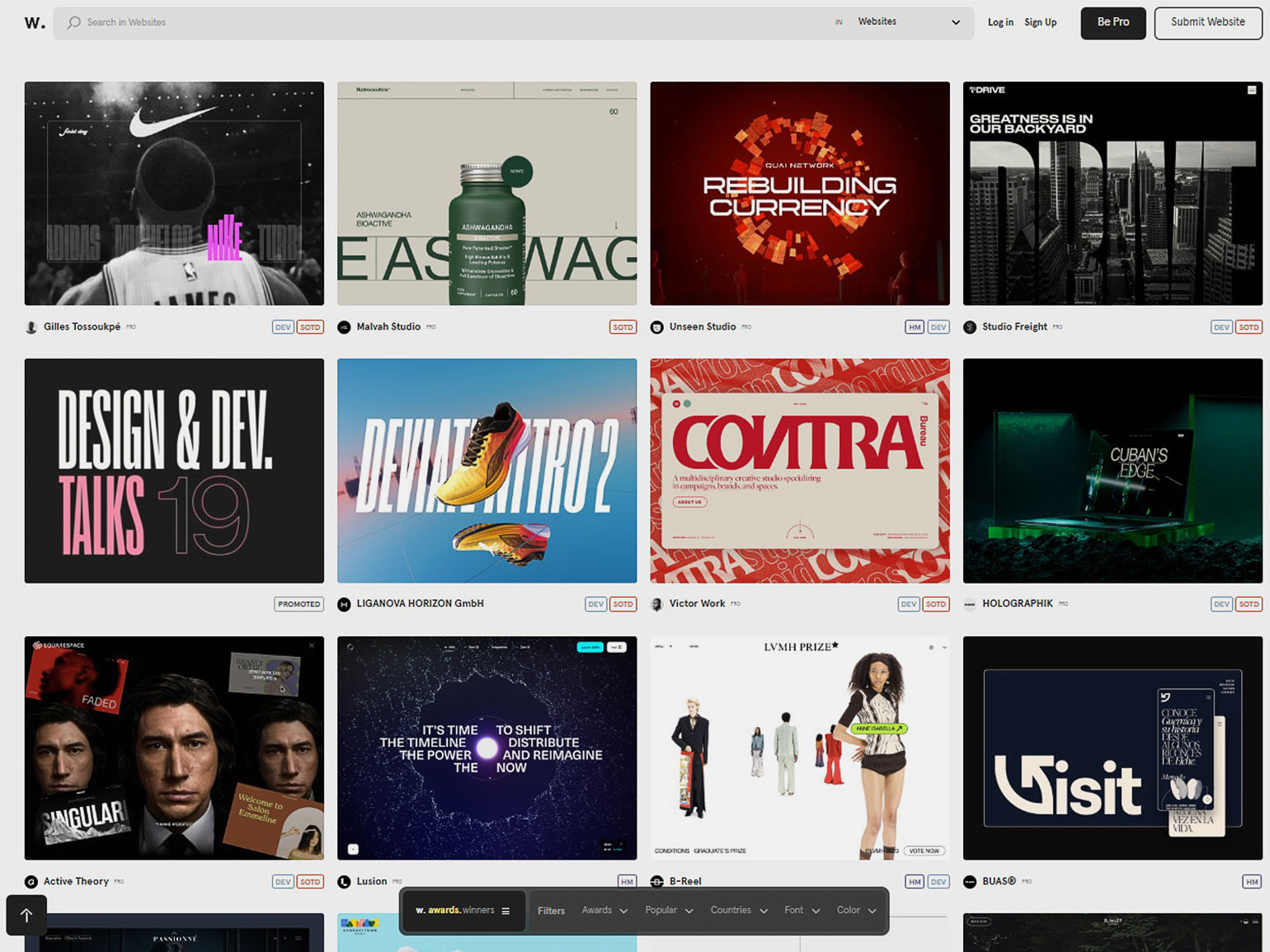Viewport: 1270px width, 952px height.
Task: Open the awards.winners hamburger menu
Action: coord(506,911)
